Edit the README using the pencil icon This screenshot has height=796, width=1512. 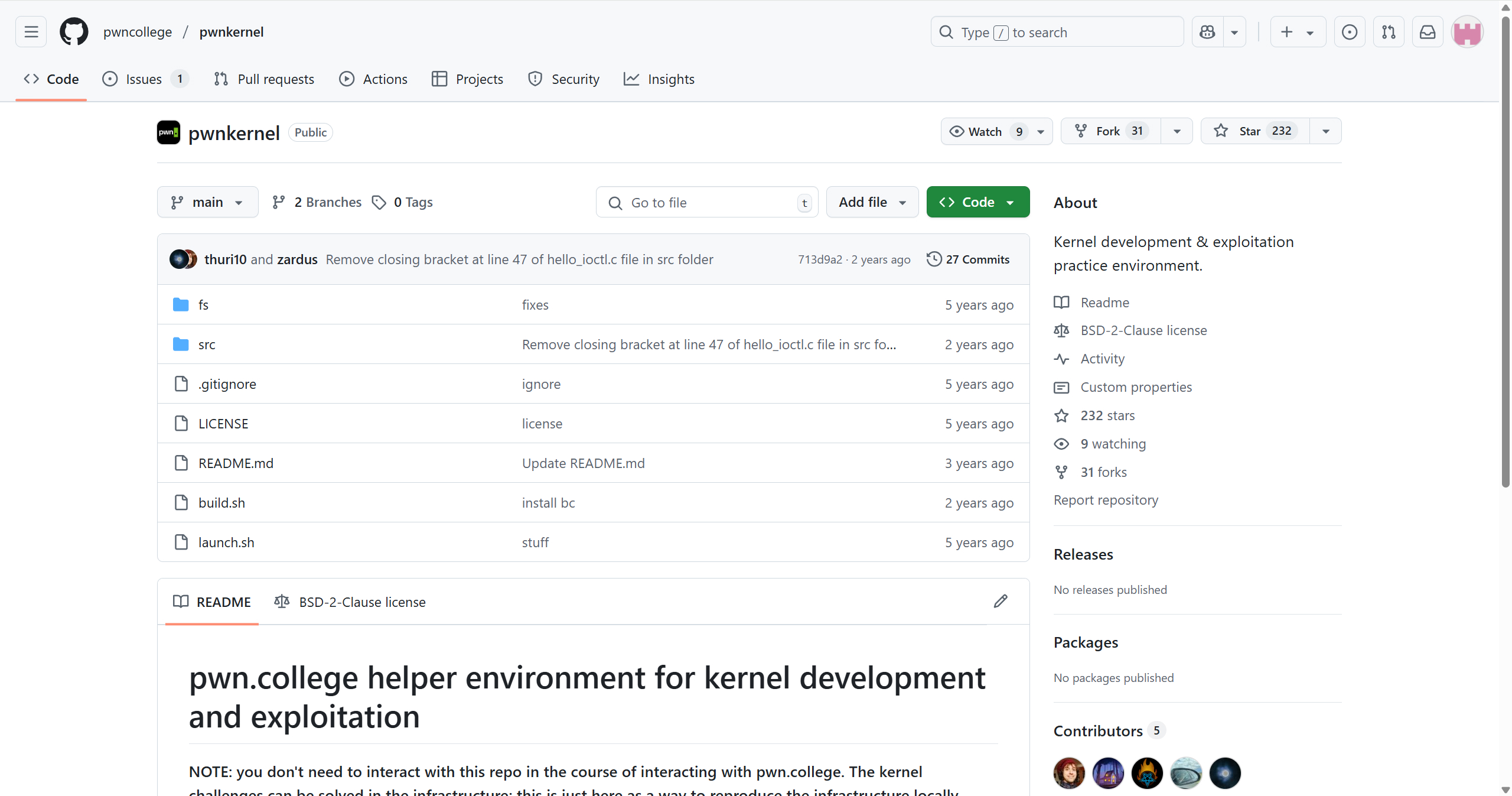point(1001,602)
